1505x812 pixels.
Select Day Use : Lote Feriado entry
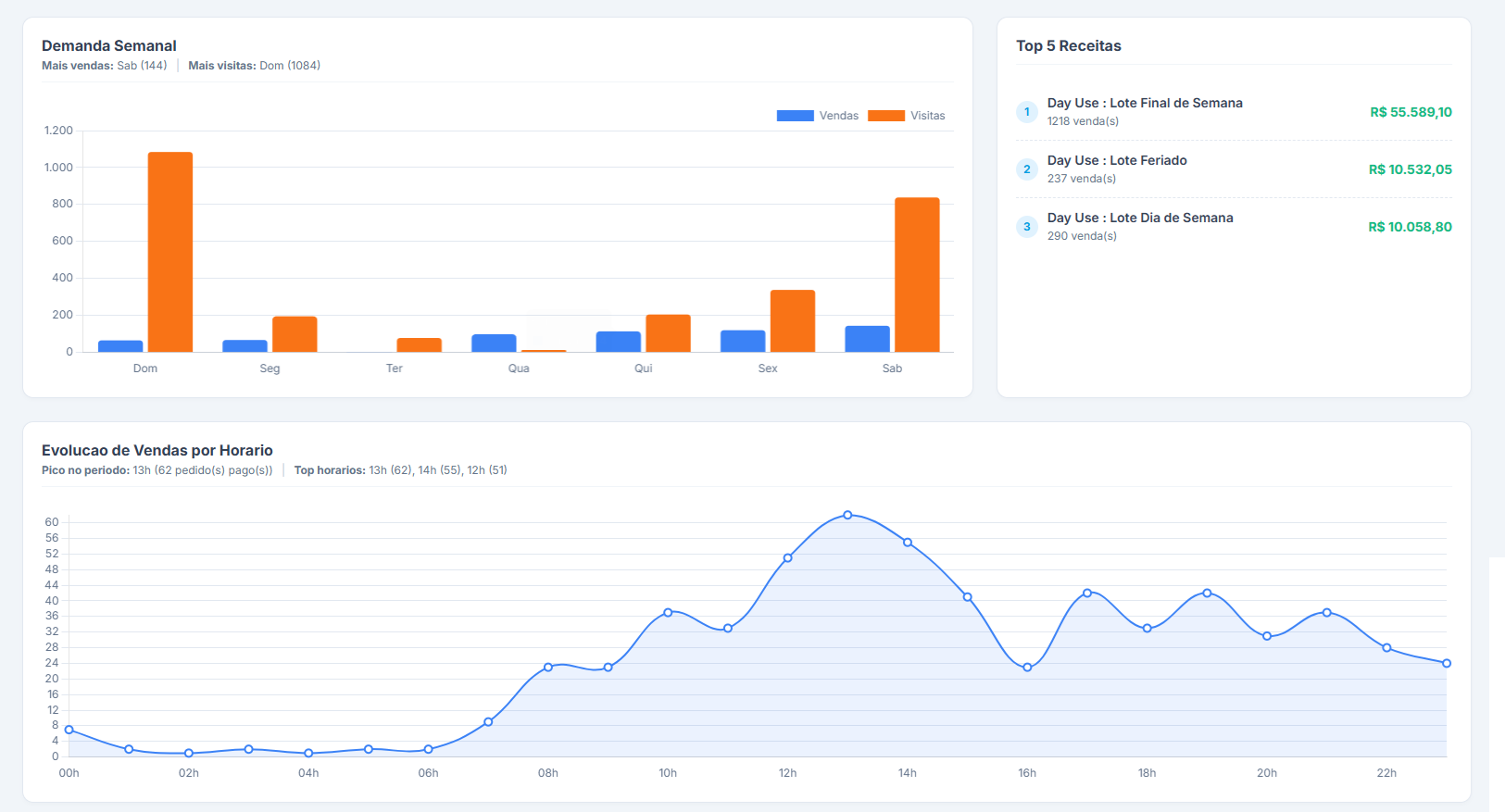pyautogui.click(x=1117, y=160)
